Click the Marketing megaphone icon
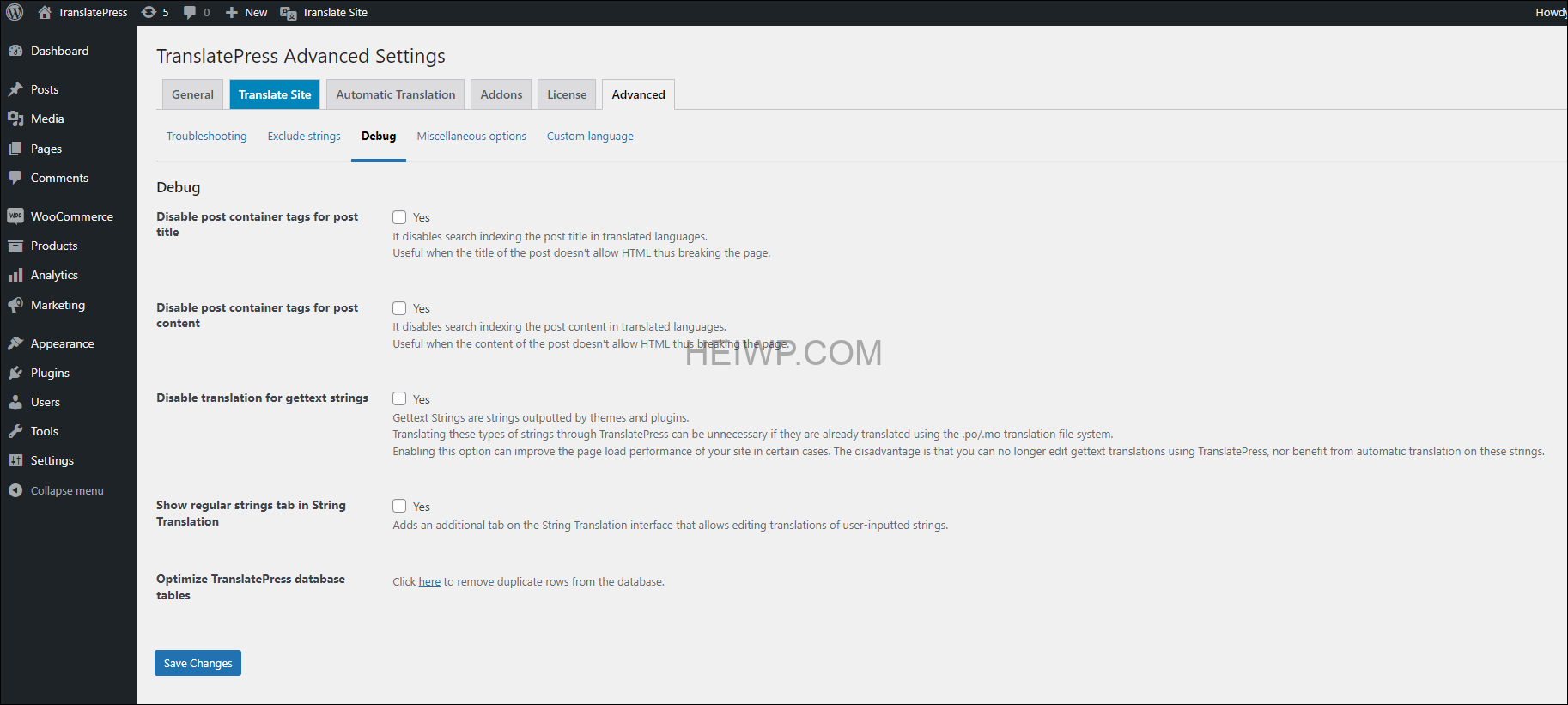Screen dimensions: 1568x705 pyautogui.click(x=15, y=305)
